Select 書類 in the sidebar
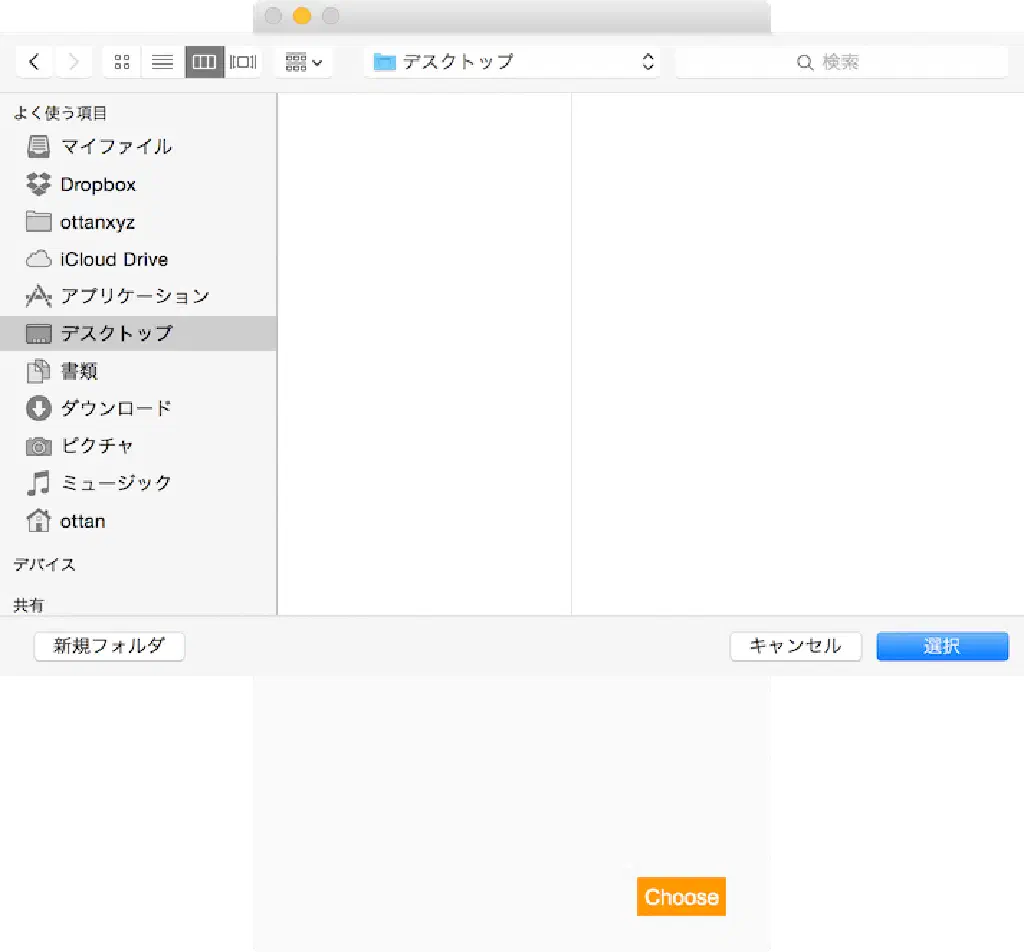The width and height of the screenshot is (1024, 952). tap(79, 371)
